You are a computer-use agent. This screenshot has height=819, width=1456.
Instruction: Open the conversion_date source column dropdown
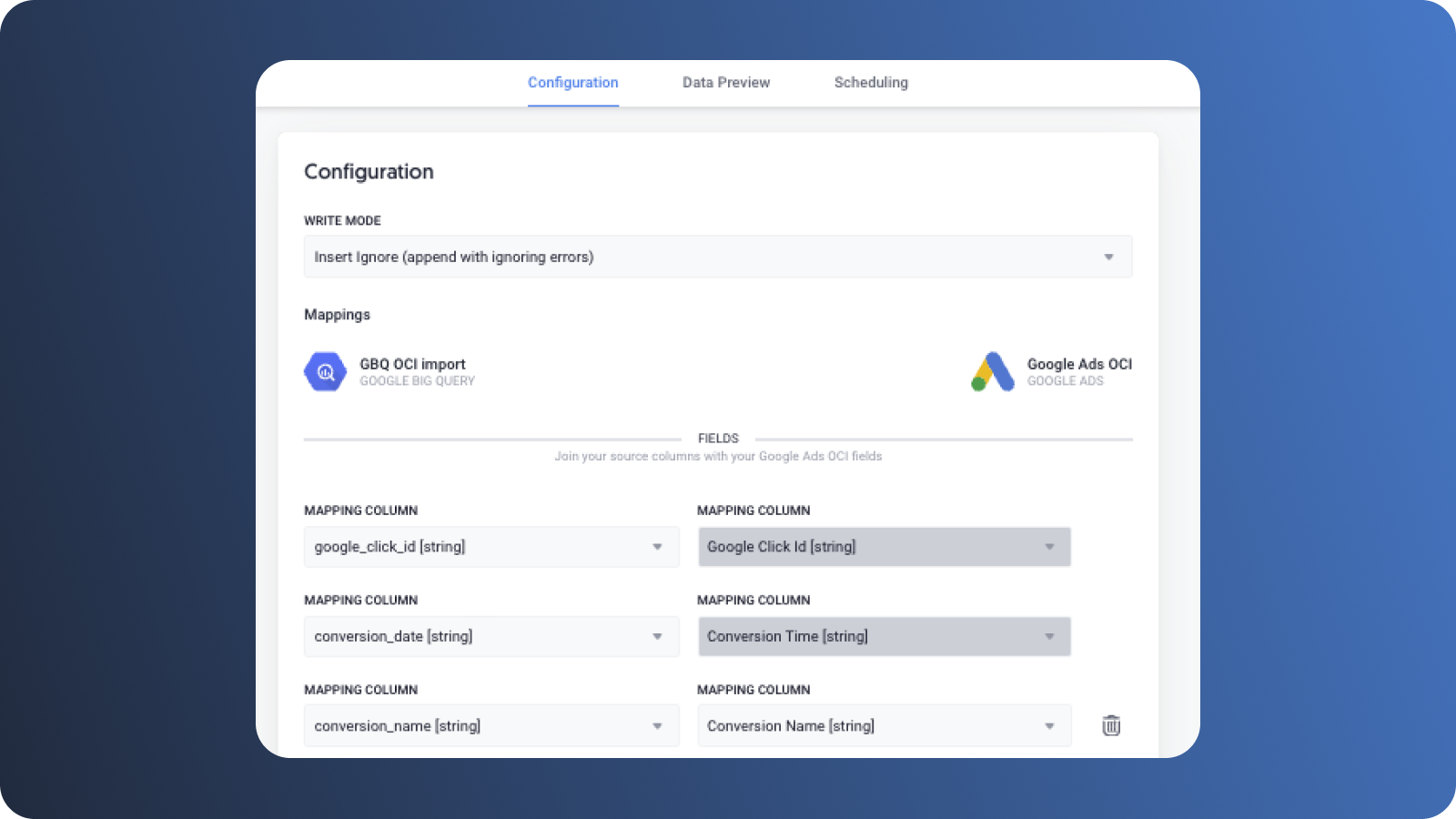491,636
